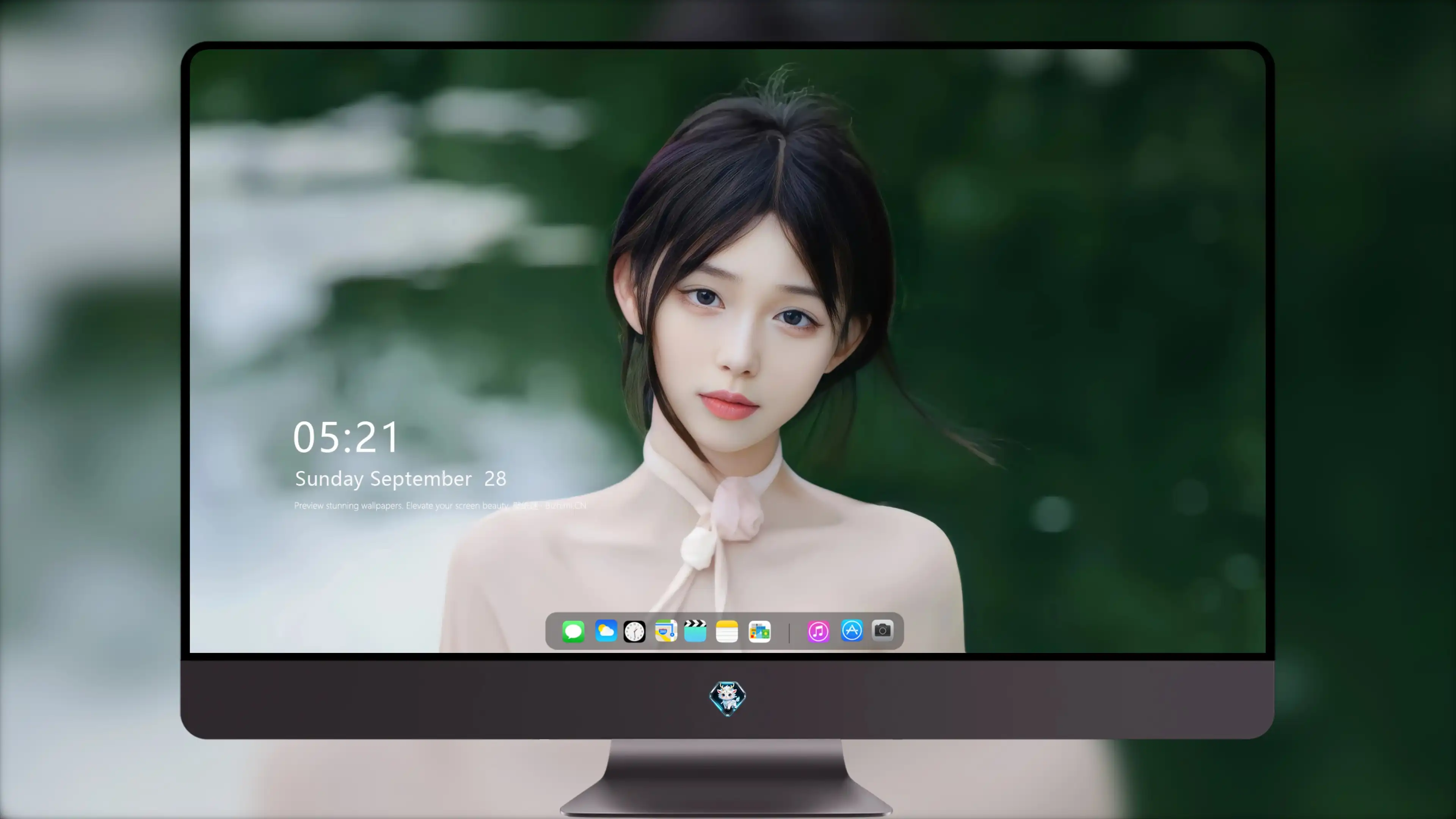This screenshot has height=819, width=1456.
Task: Launch the iTunes music app
Action: [819, 631]
